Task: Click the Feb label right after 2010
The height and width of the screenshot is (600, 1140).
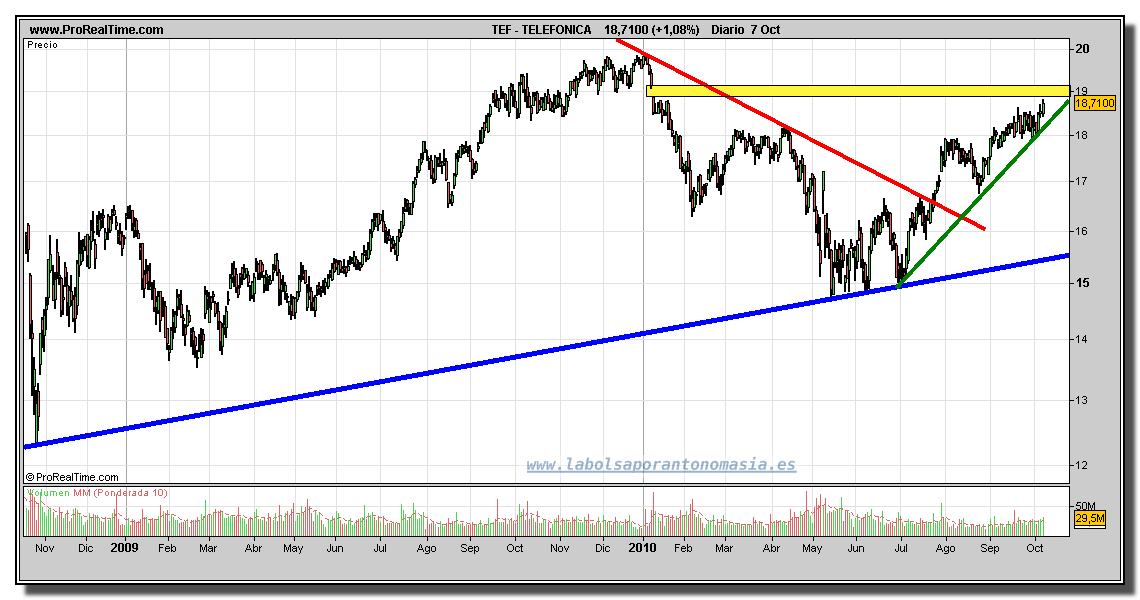Action: (x=683, y=548)
